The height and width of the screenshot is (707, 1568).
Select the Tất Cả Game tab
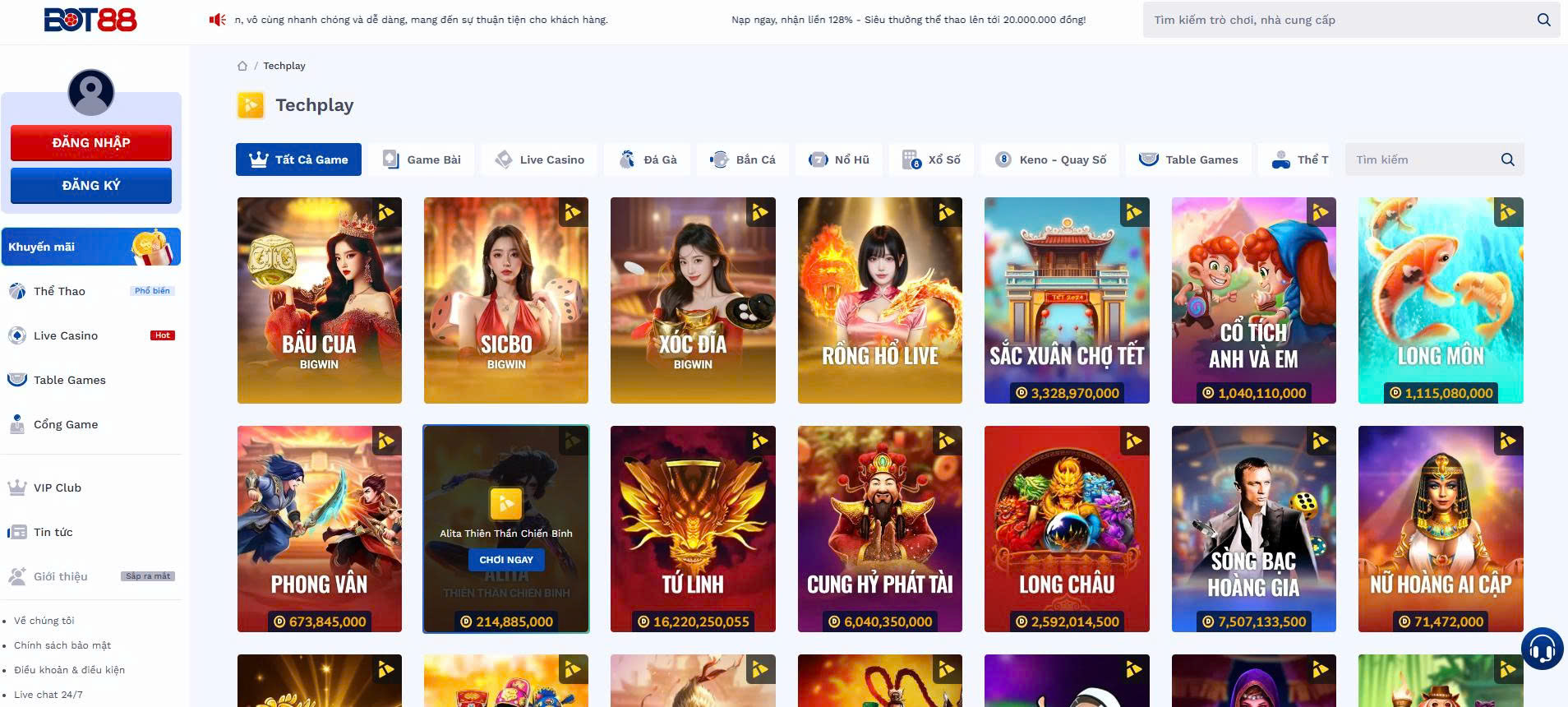point(298,159)
